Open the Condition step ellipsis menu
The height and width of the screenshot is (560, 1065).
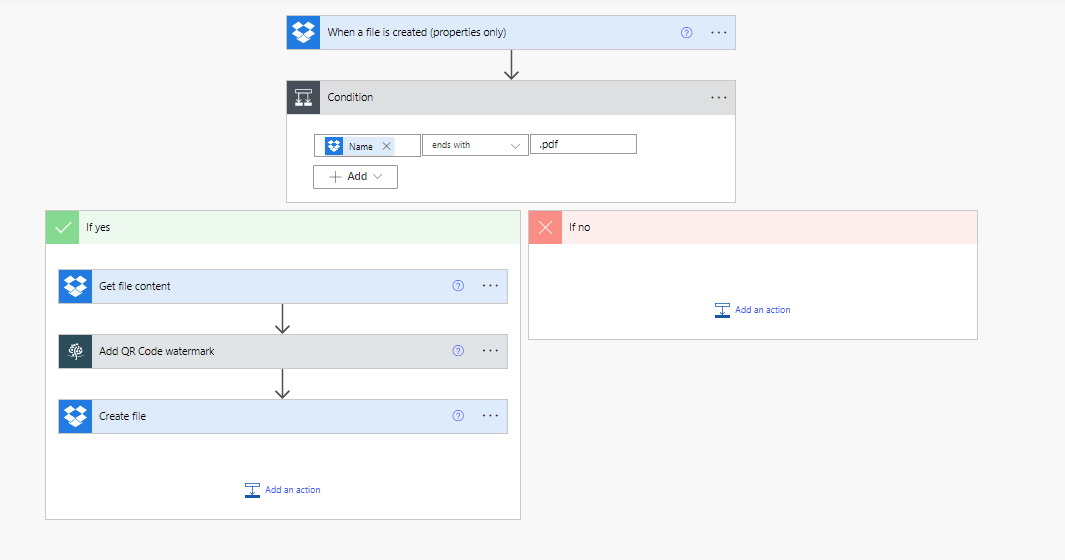click(x=718, y=97)
